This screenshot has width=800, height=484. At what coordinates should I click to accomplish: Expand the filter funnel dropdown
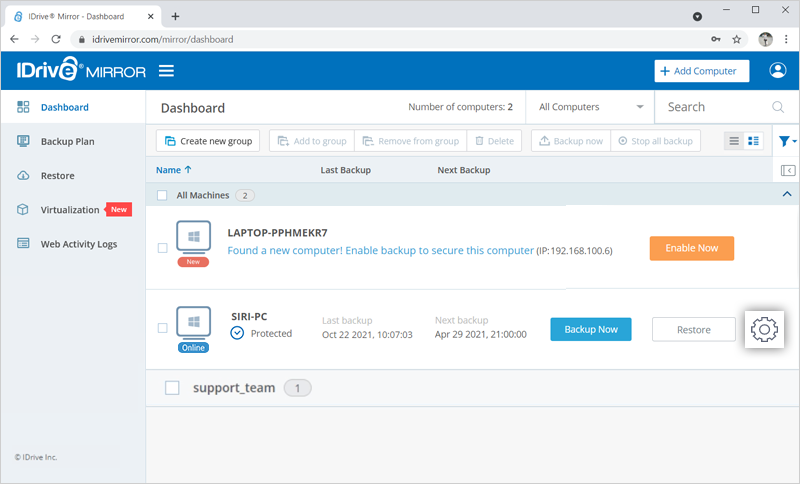coord(787,141)
